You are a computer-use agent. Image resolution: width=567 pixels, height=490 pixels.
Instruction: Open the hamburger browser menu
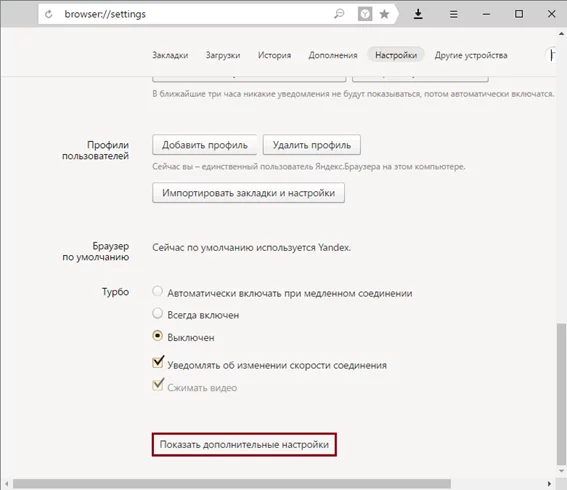tap(453, 14)
